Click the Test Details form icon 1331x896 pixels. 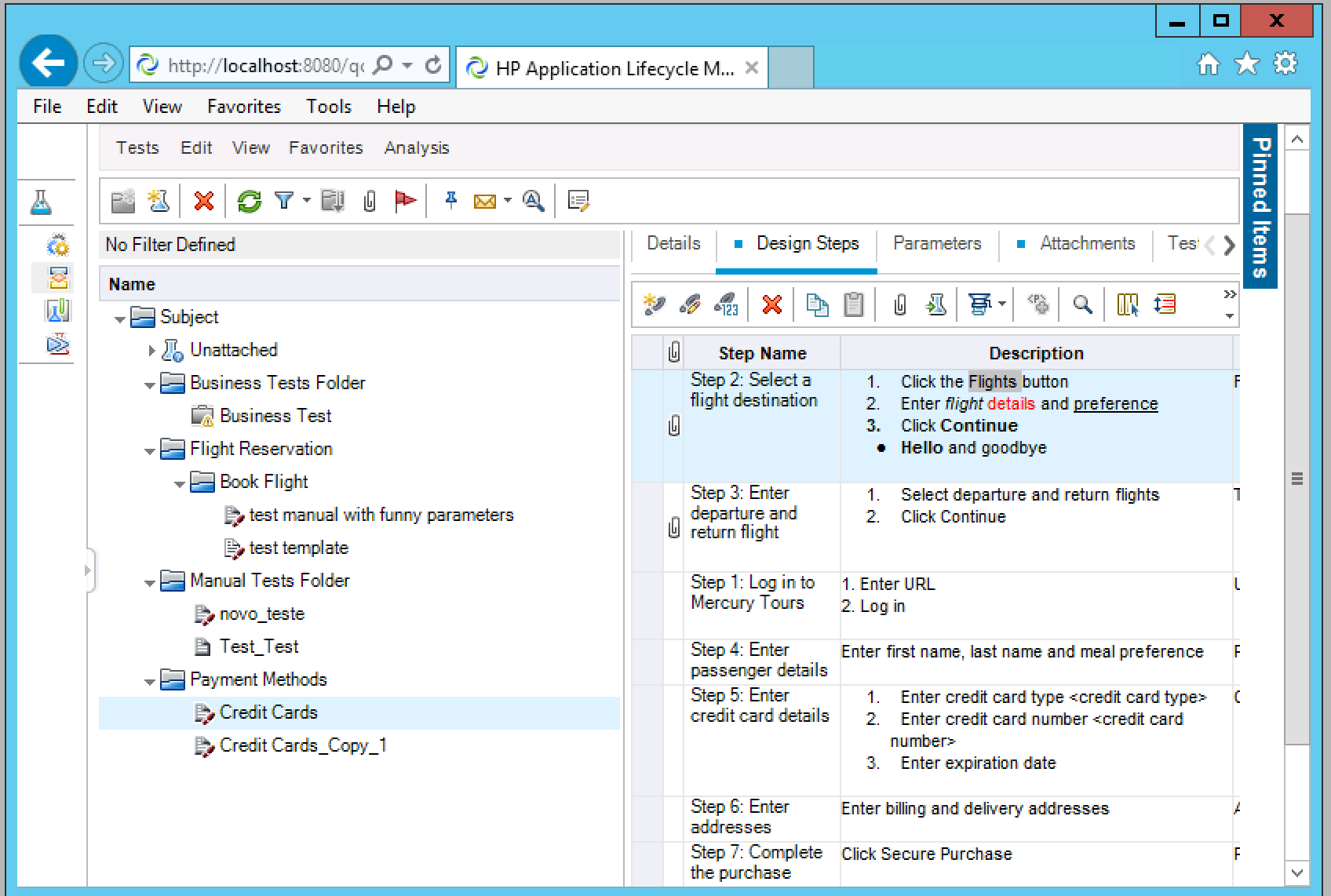pyautogui.click(x=579, y=202)
